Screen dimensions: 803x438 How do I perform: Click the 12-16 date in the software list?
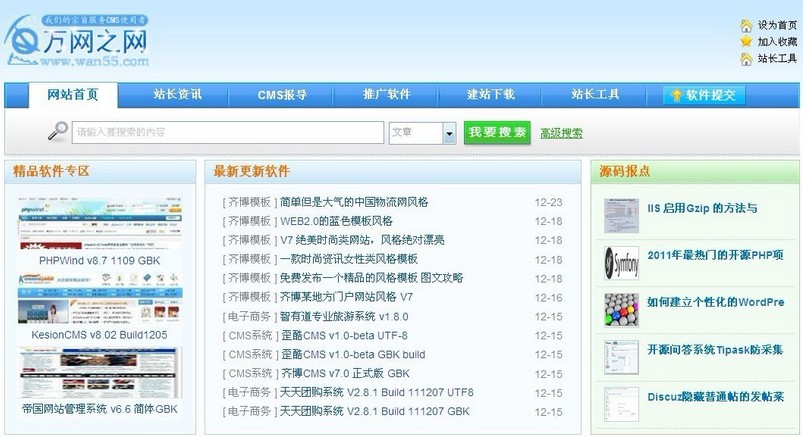pos(548,298)
